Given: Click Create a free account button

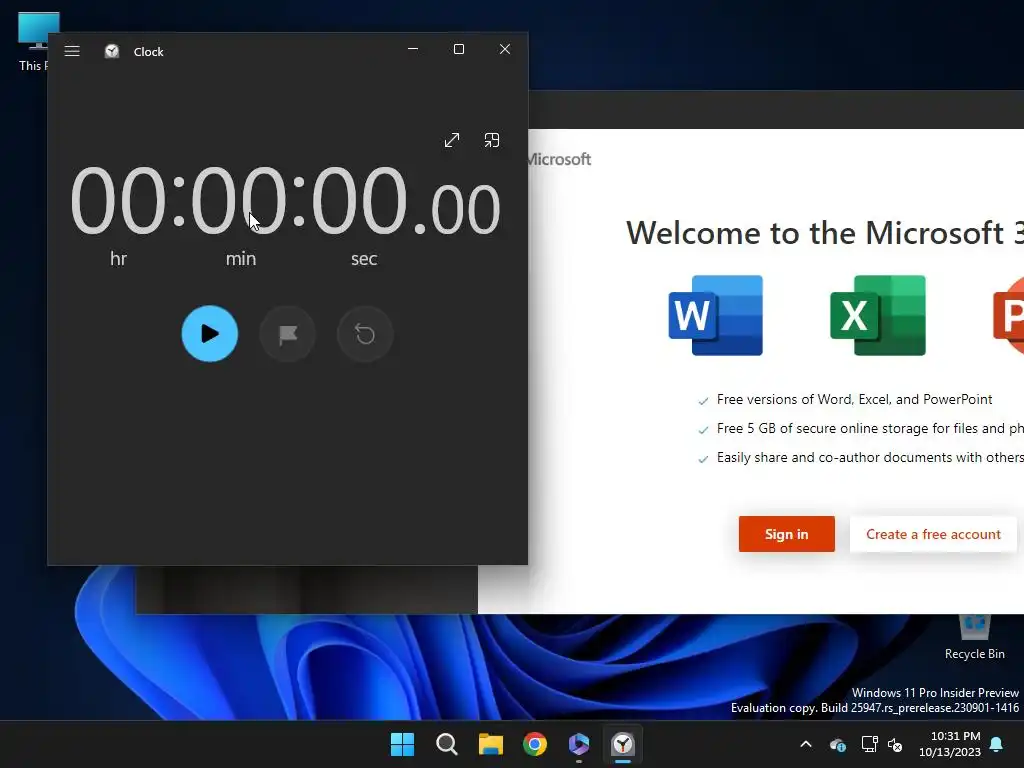Looking at the screenshot, I should point(933,534).
